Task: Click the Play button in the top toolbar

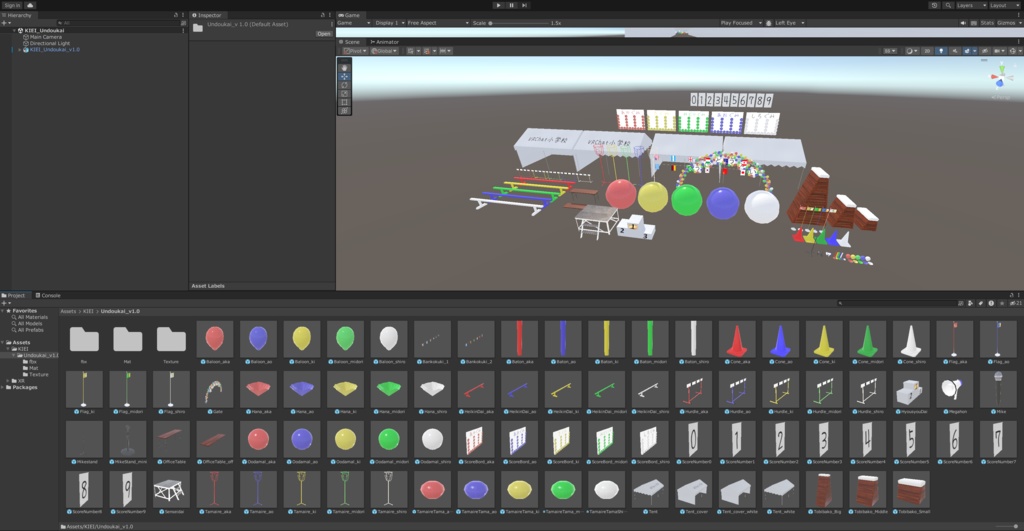Action: click(498, 5)
